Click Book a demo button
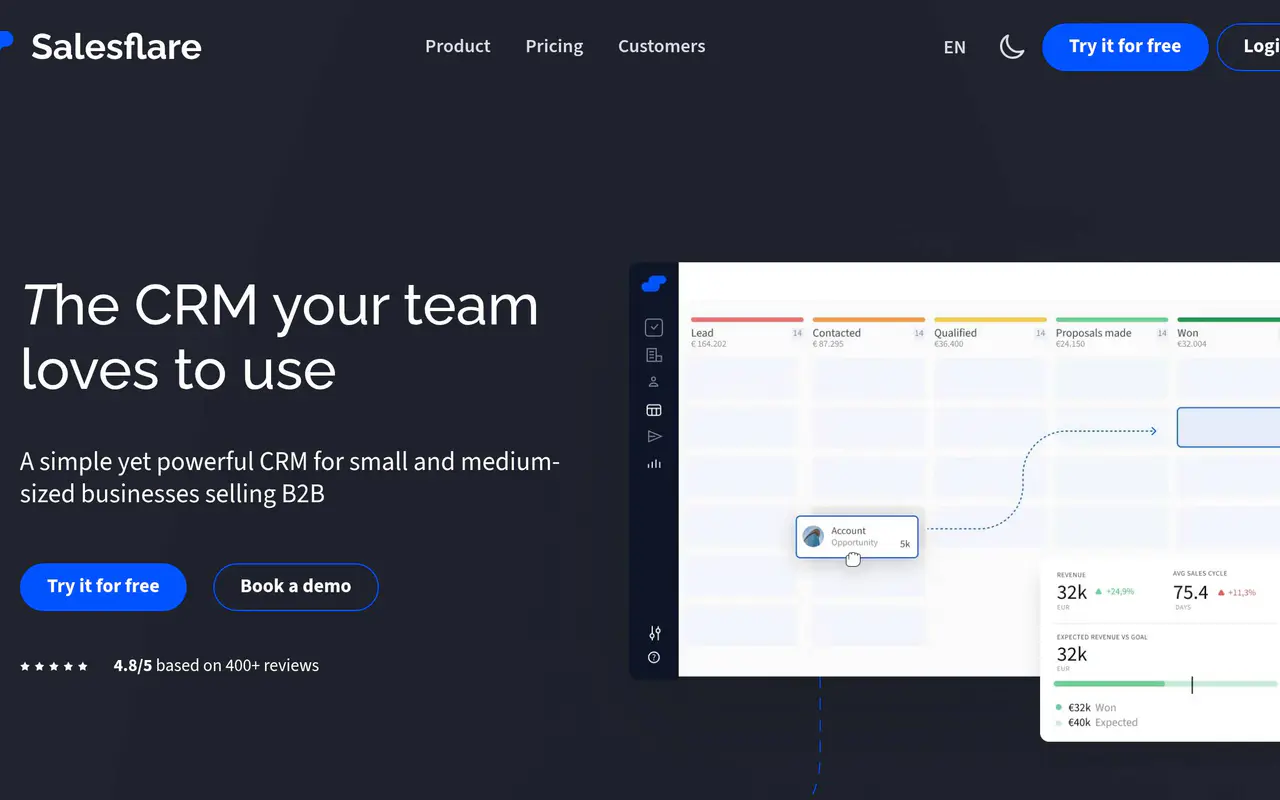The width and height of the screenshot is (1280, 800). coord(295,587)
